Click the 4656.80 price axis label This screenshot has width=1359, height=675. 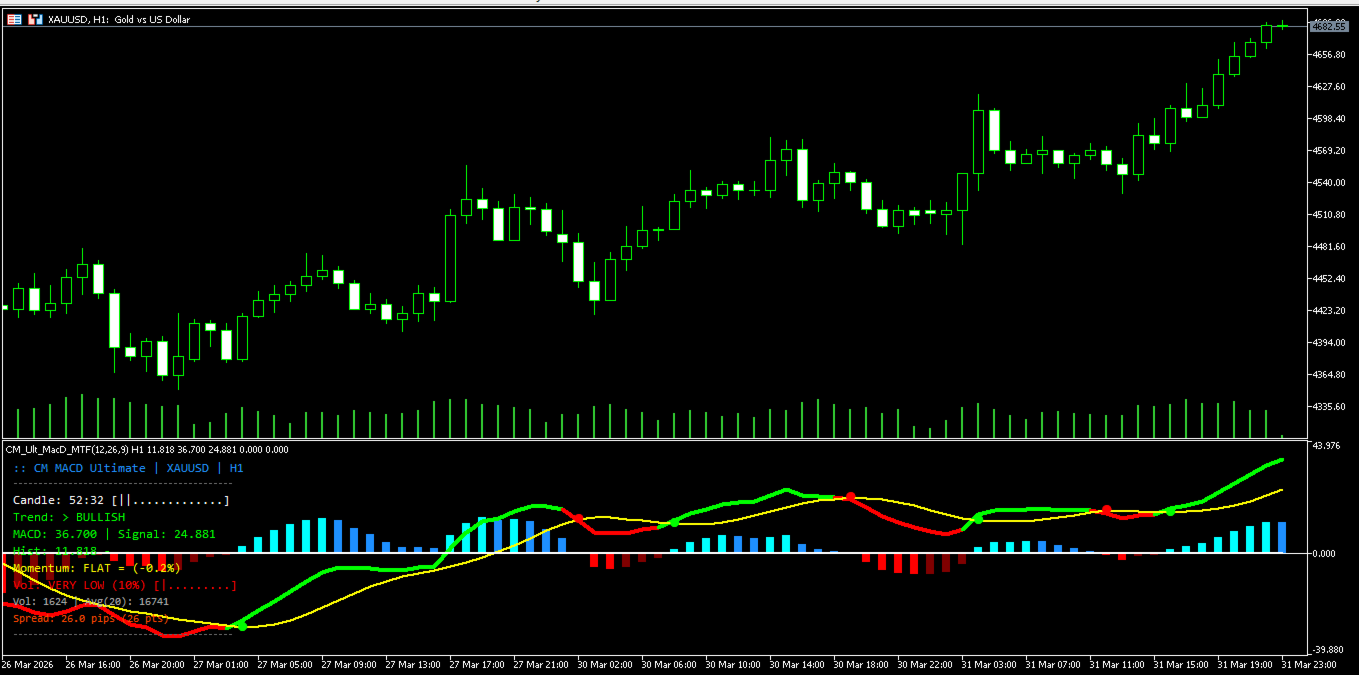(1331, 55)
